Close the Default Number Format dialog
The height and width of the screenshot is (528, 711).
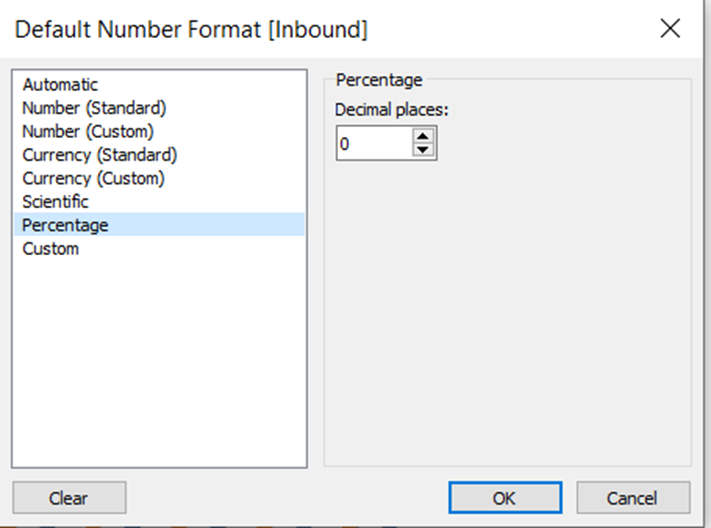click(x=670, y=29)
